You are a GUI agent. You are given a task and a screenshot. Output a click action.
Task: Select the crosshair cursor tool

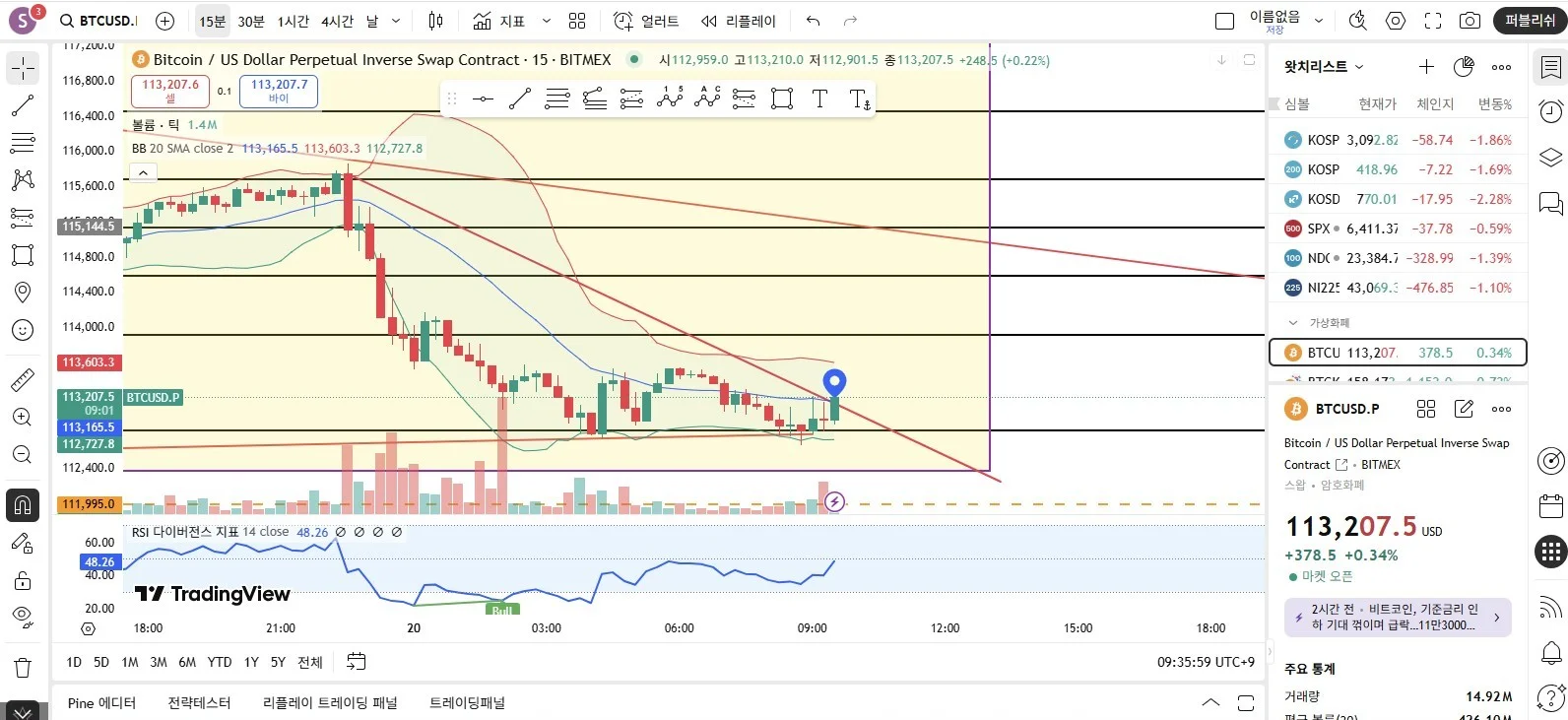[23, 68]
